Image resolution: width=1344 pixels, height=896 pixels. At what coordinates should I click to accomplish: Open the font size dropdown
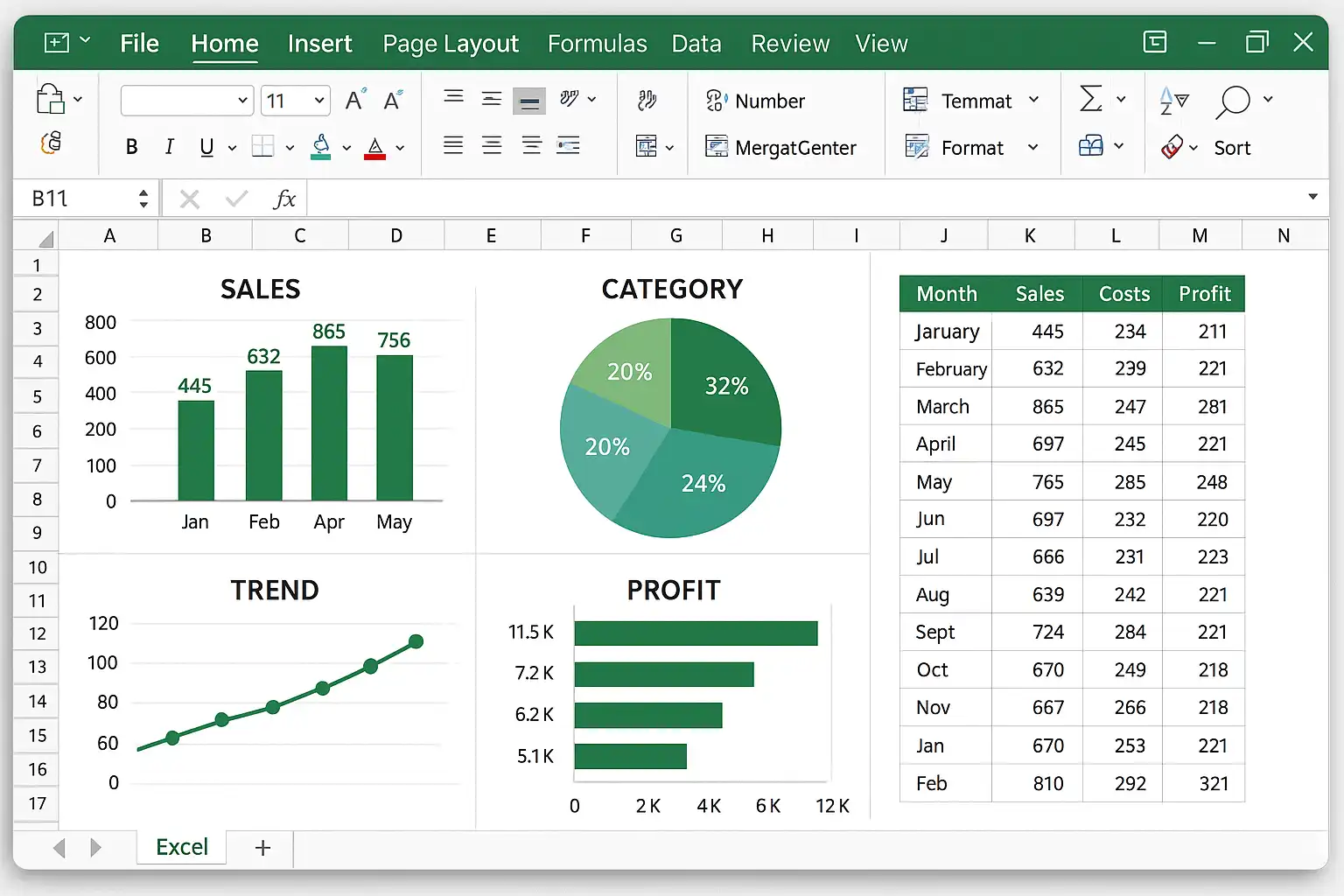pos(319,101)
